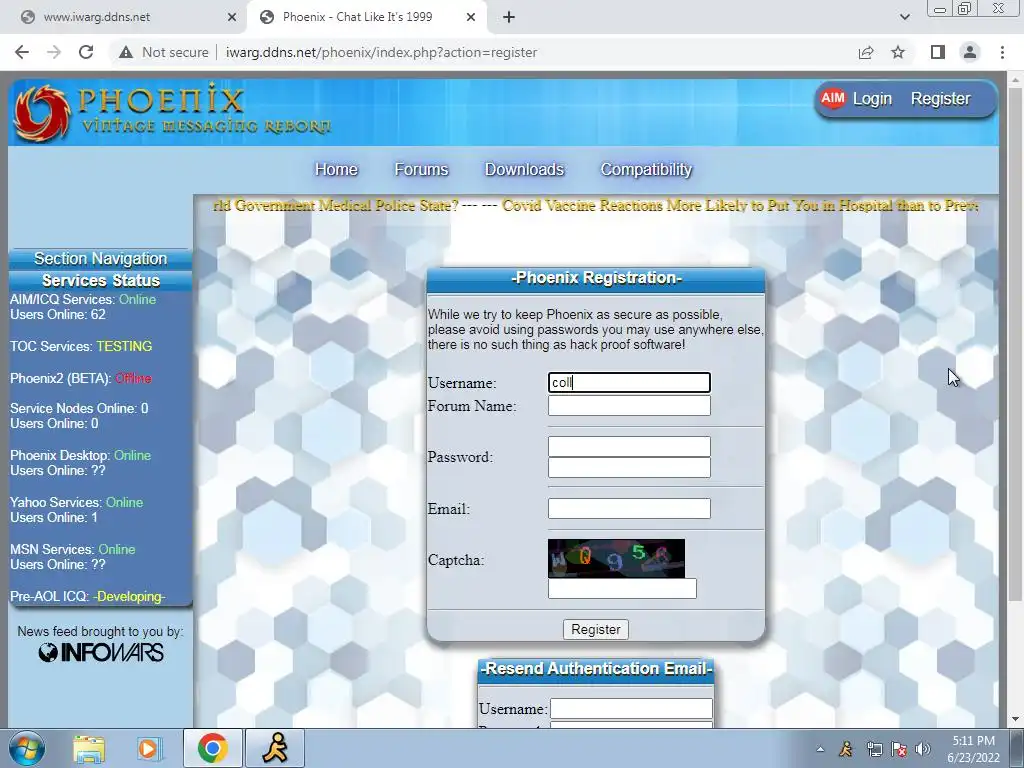Click the browser Forward arrow
This screenshot has width=1024, height=768.
tap(54, 52)
